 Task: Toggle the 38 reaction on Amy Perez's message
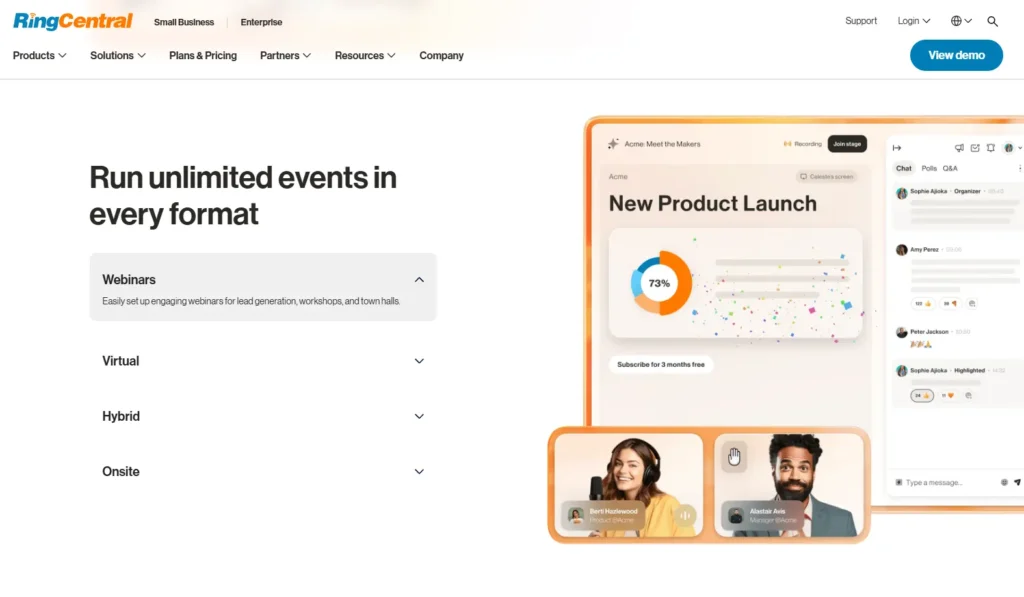[x=950, y=304]
